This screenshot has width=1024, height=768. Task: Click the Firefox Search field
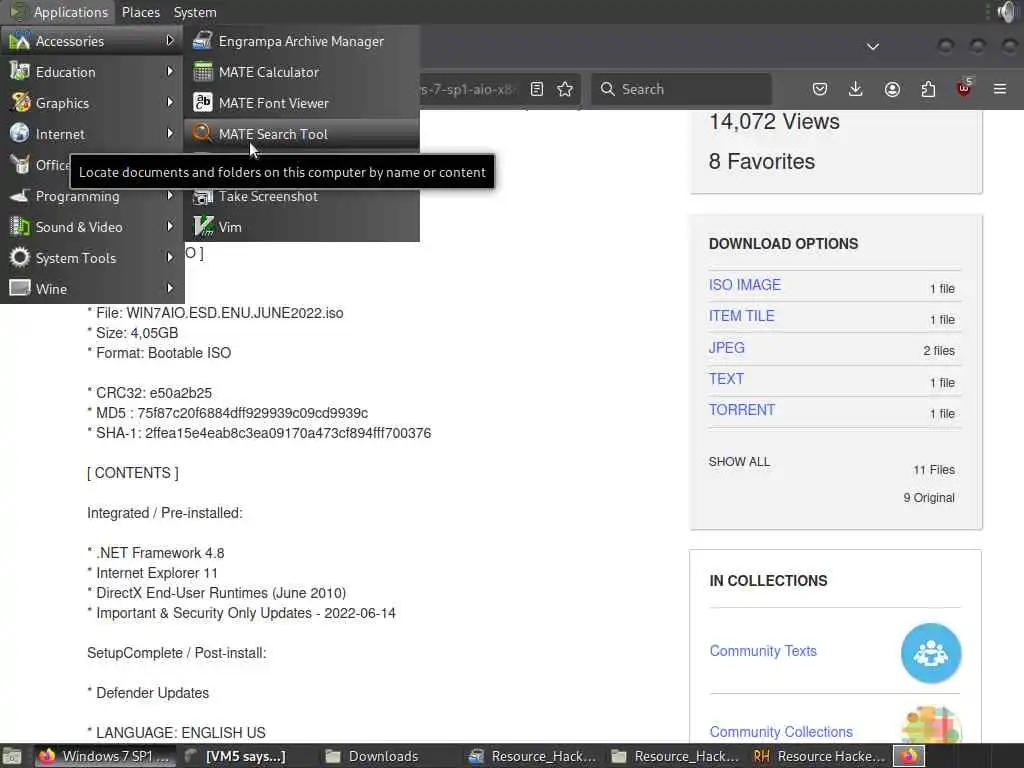[x=681, y=89]
